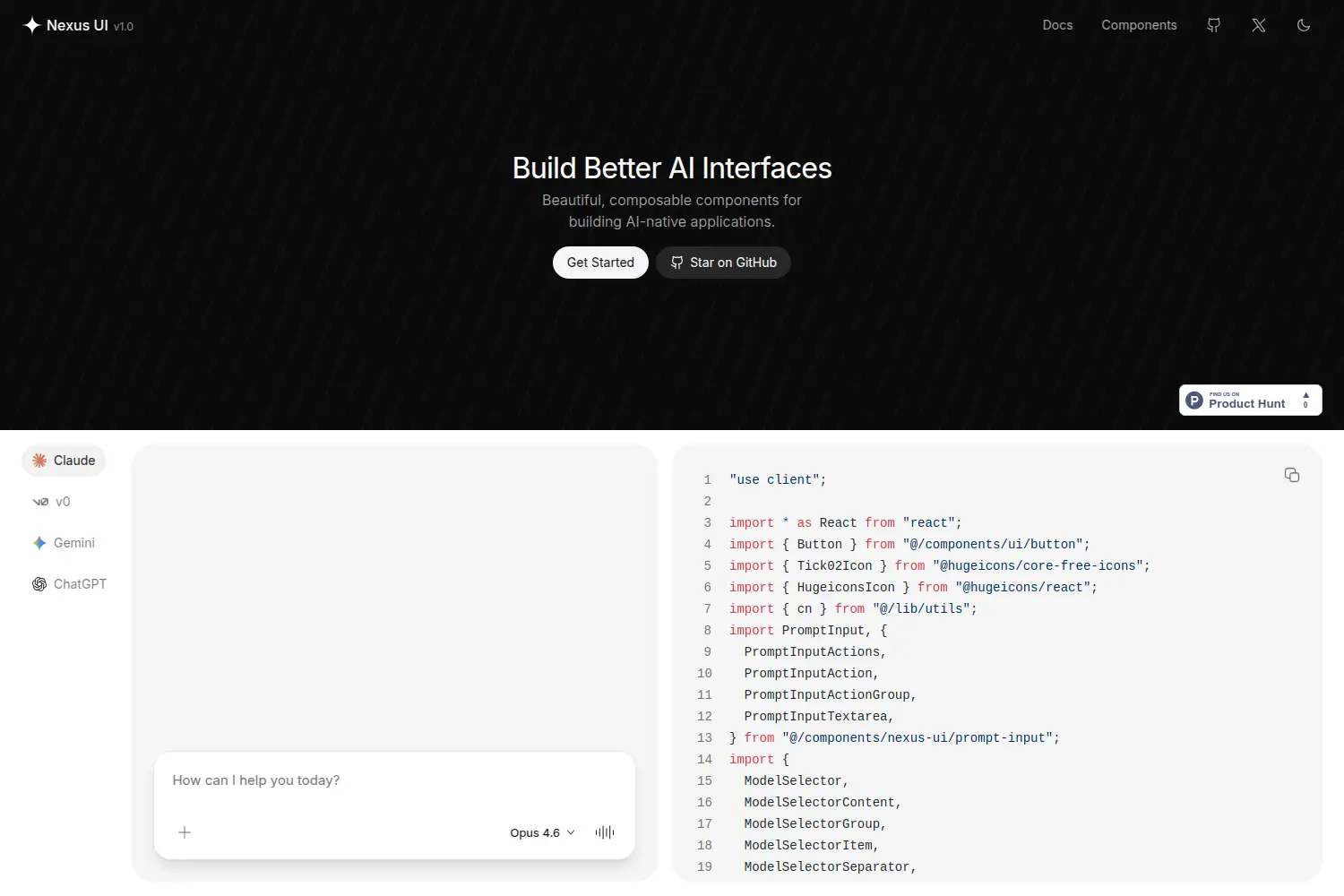Screen dimensions: 1344x896
Task: Click the line 'import * as React'
Action: click(845, 522)
